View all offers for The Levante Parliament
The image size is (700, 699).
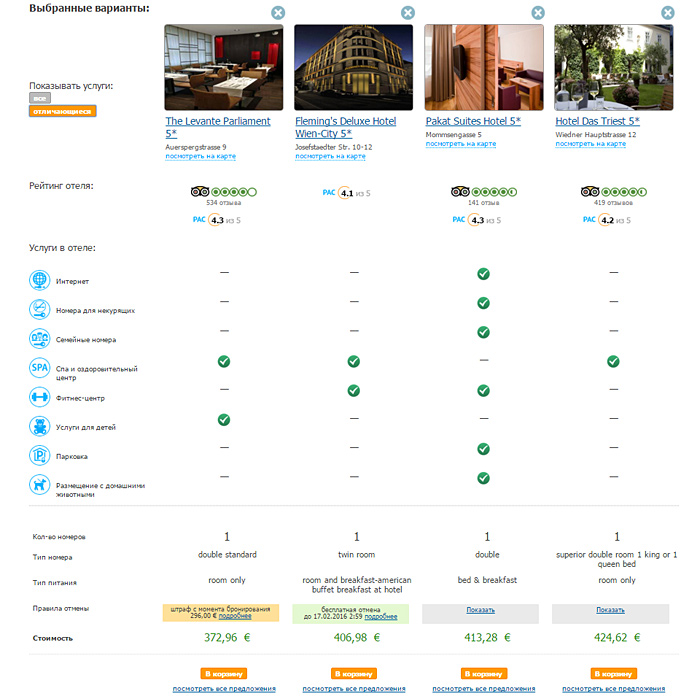click(x=224, y=689)
